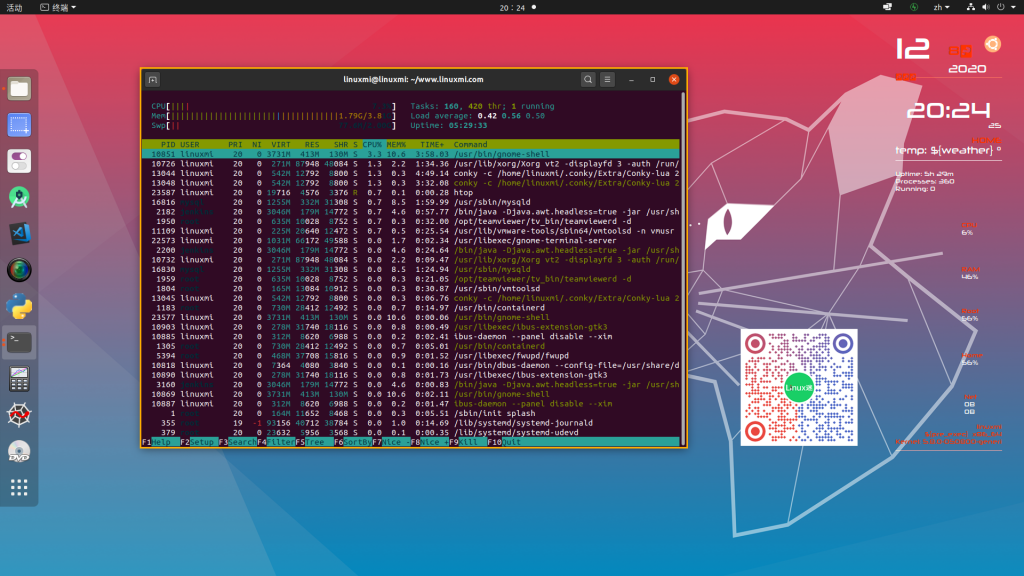The image size is (1024, 576).
Task: Sort by the CPU% column header
Action: click(x=372, y=144)
